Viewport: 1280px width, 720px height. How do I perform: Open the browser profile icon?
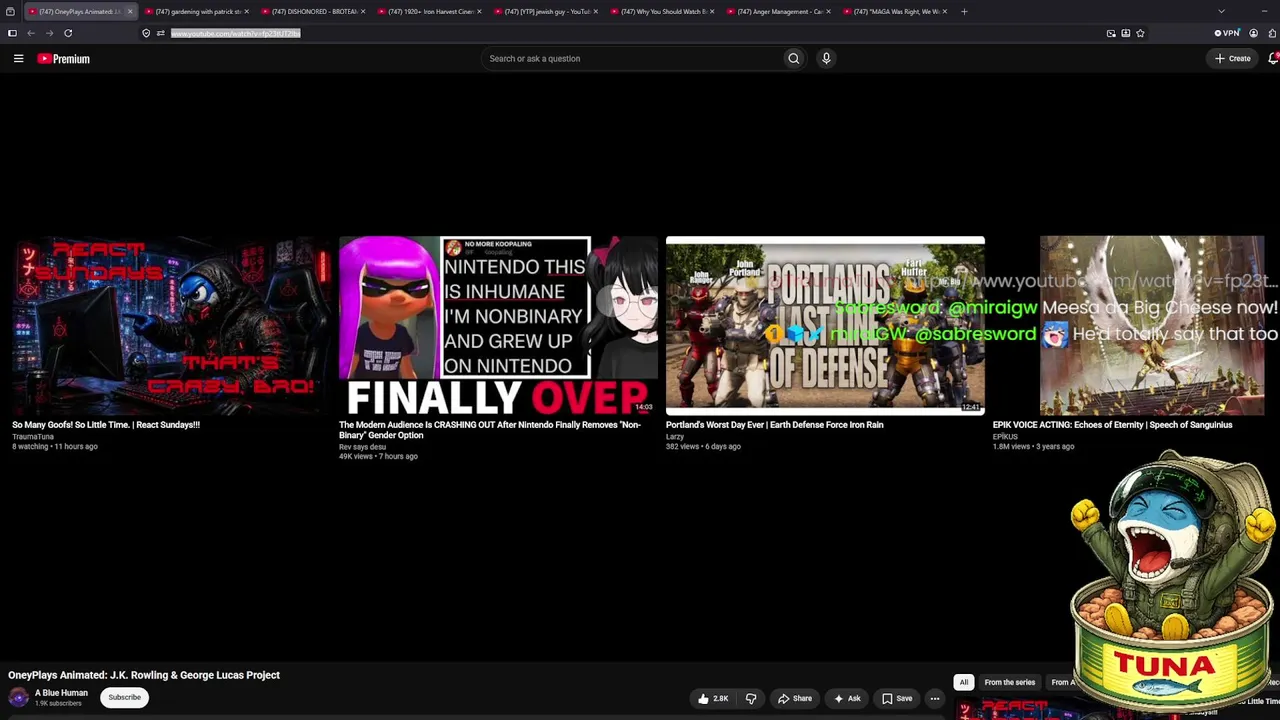(x=1253, y=33)
